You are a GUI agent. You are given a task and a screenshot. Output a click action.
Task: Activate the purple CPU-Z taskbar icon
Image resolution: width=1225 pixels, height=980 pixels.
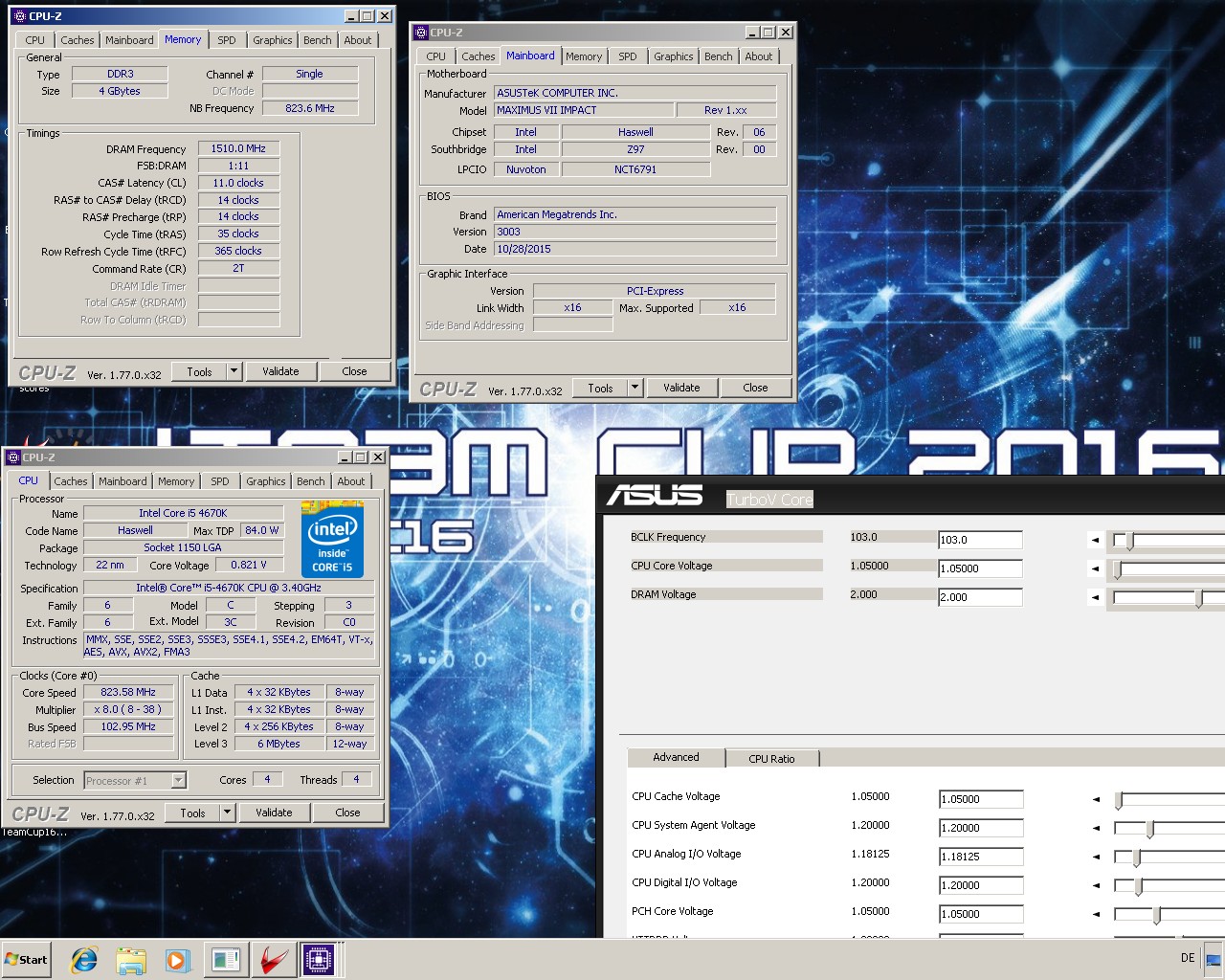point(319,960)
